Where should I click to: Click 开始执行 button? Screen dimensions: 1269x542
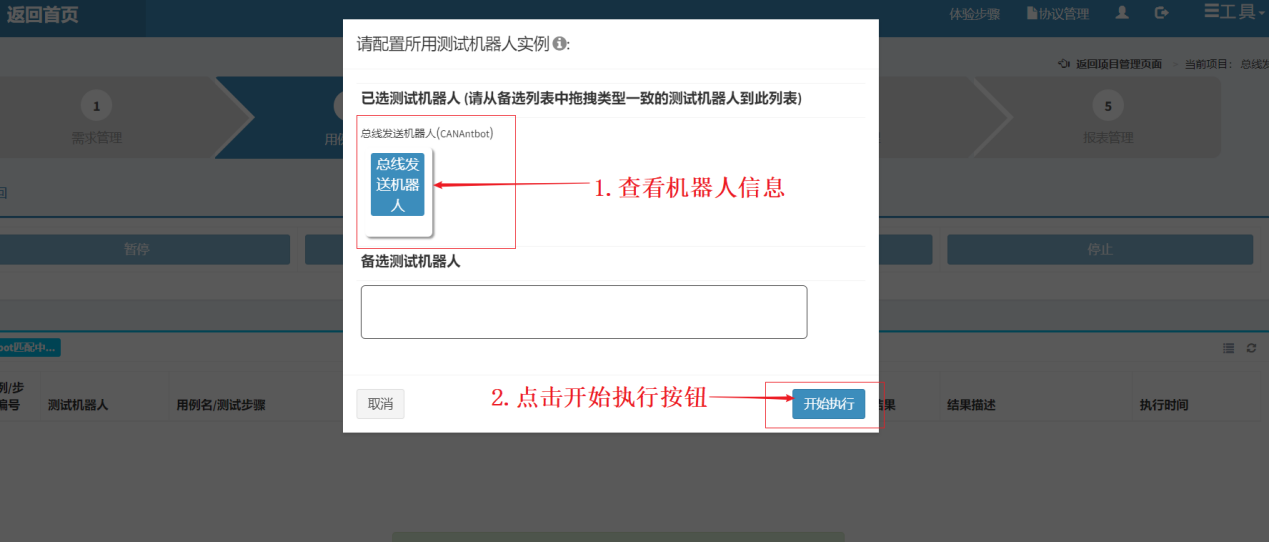pyautogui.click(x=829, y=404)
